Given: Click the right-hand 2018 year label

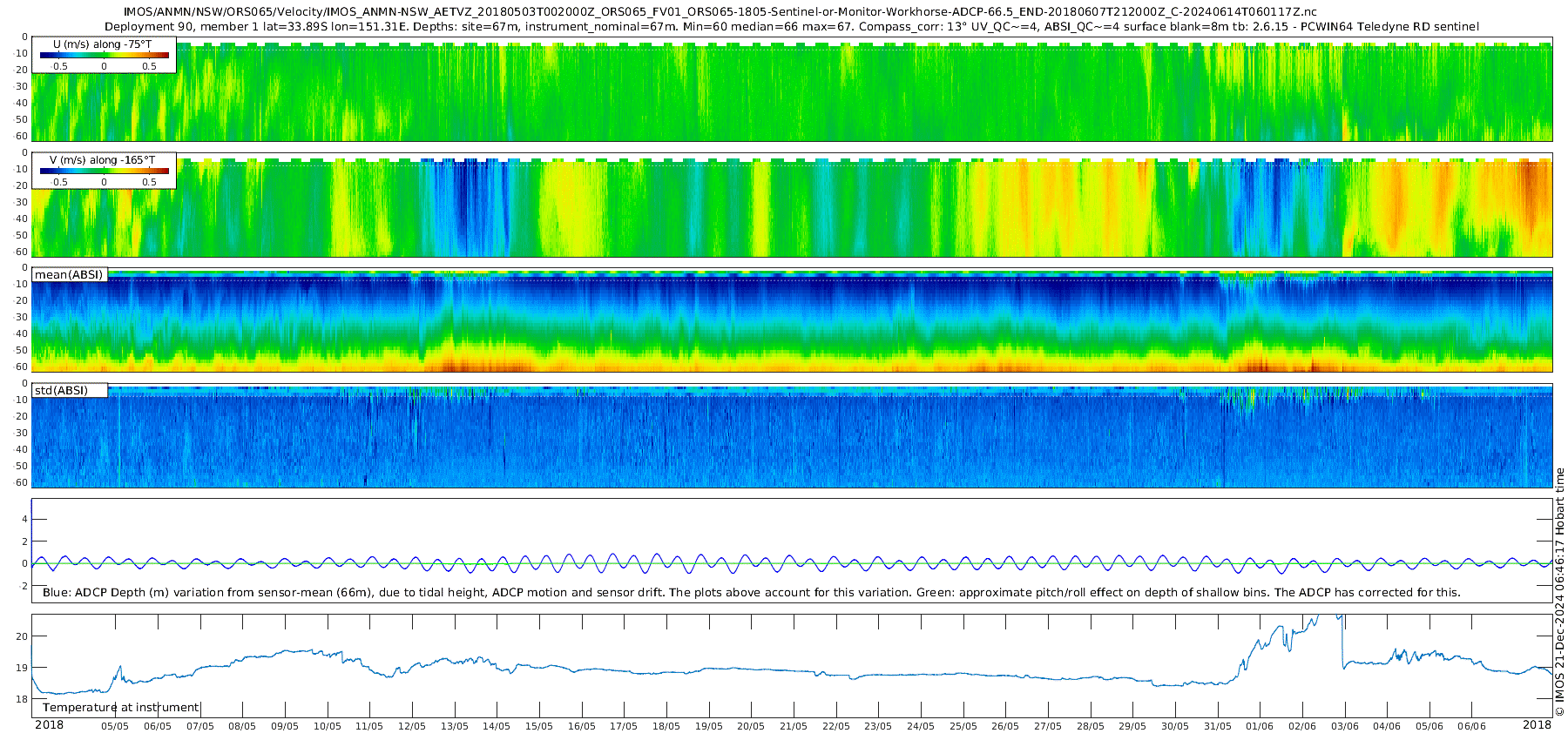Looking at the screenshot, I should (1537, 725).
